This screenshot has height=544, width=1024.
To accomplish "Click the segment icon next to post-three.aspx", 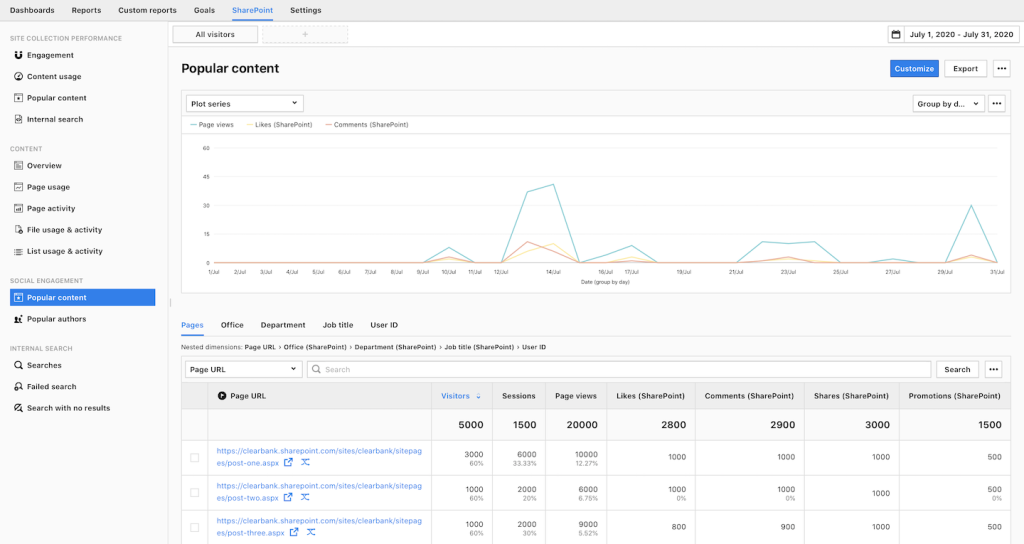I will (311, 532).
